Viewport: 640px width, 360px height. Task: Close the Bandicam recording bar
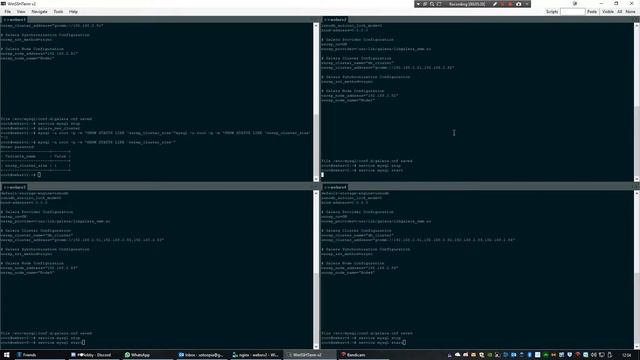[x=527, y=4]
